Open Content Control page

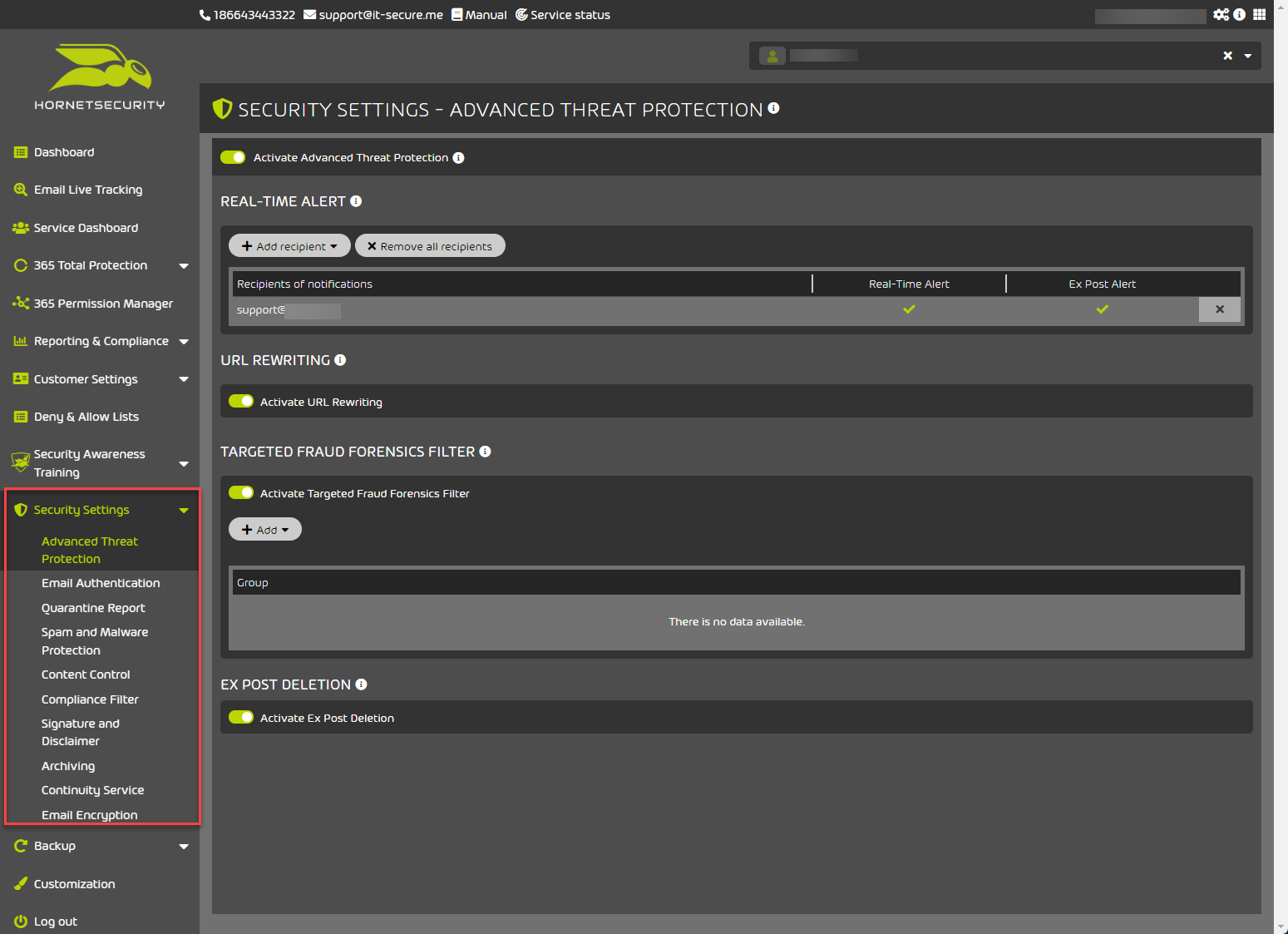86,675
